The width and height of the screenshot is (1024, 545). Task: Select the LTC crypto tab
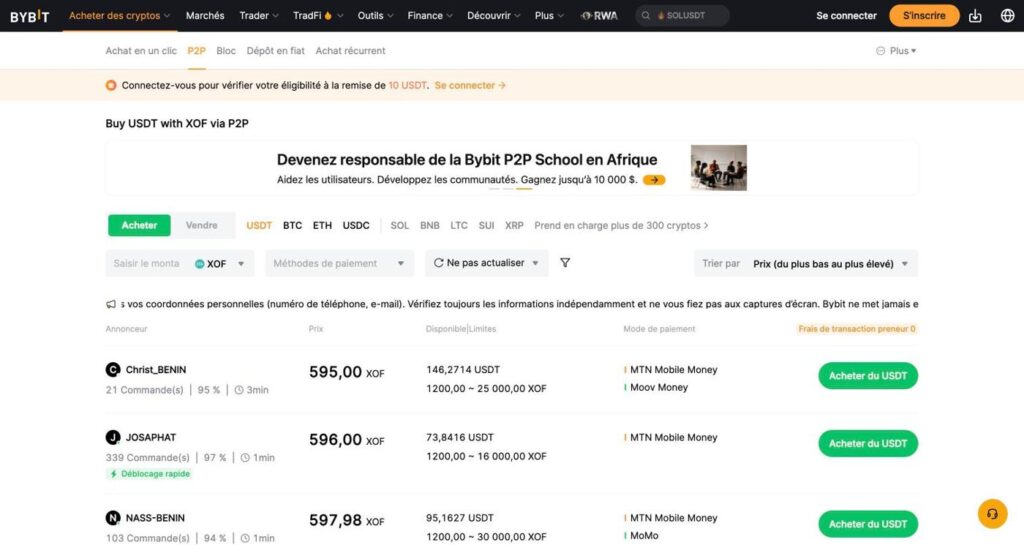pyautogui.click(x=459, y=225)
